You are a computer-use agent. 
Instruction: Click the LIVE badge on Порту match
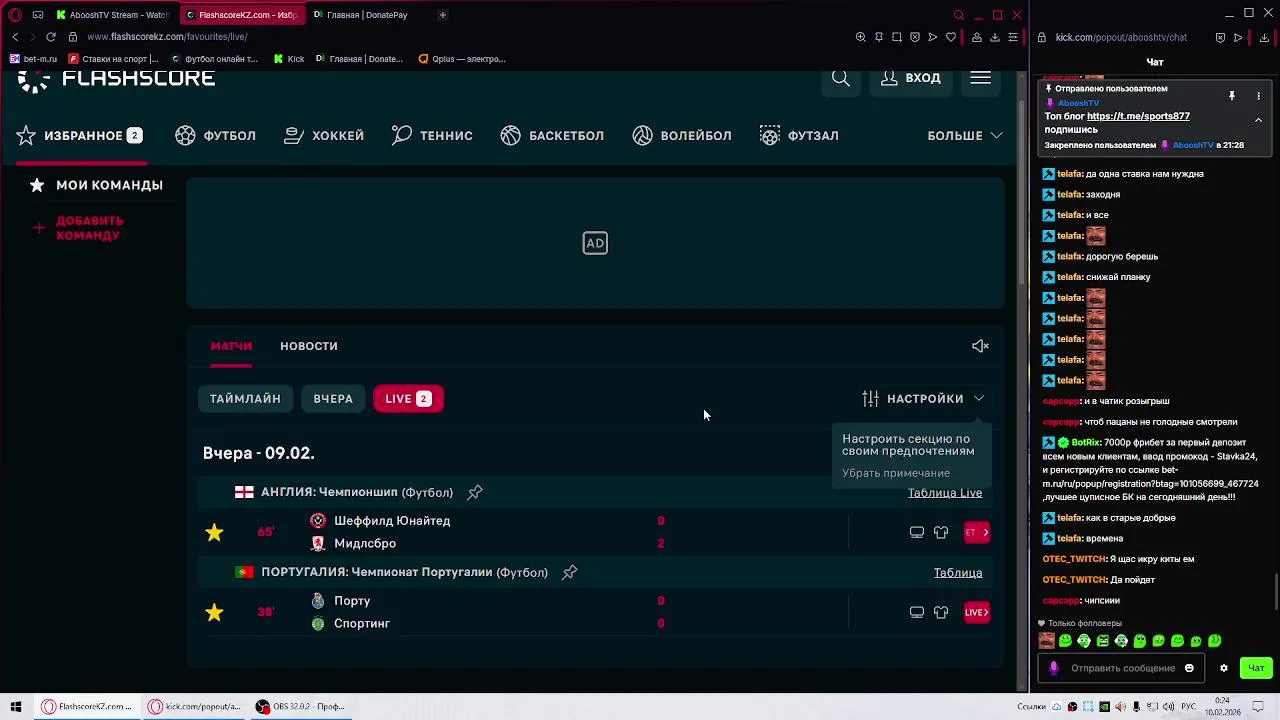pyautogui.click(x=977, y=612)
